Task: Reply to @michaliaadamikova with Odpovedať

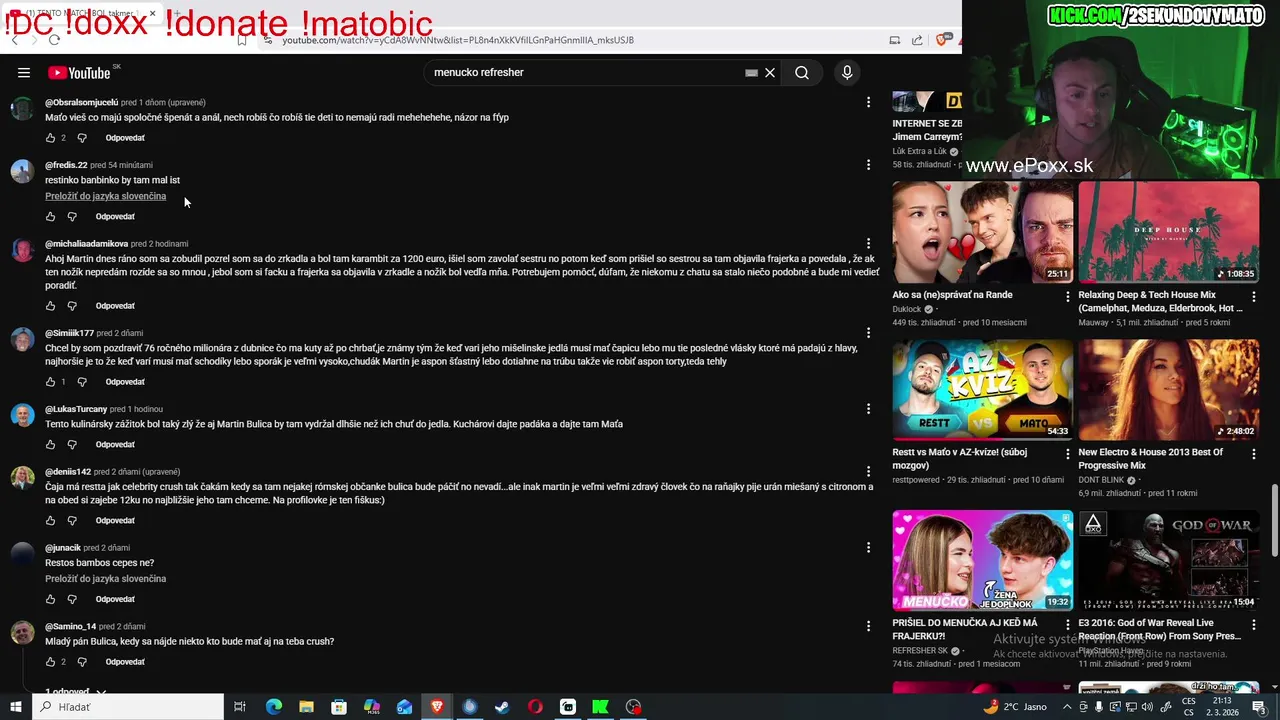Action: click(x=115, y=306)
